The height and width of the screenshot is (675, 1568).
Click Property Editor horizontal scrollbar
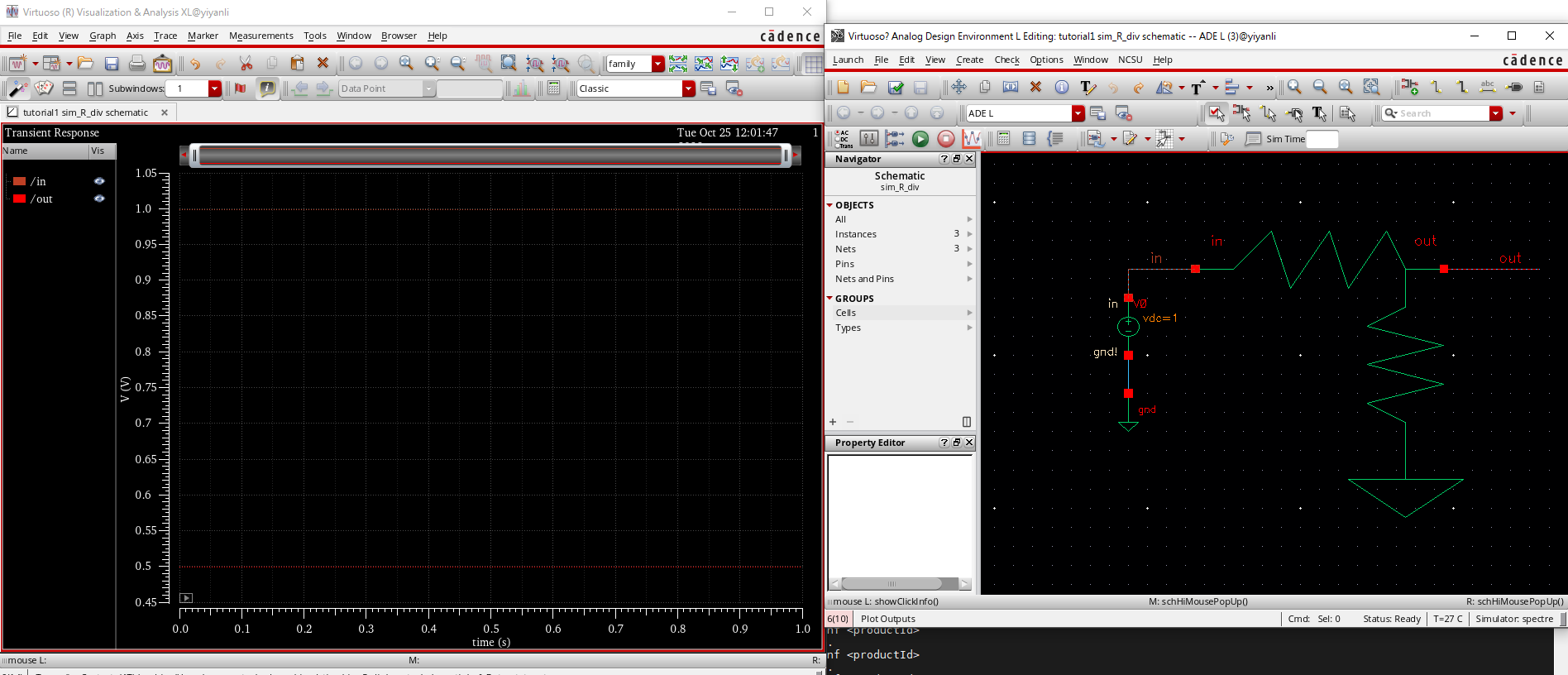coord(900,583)
